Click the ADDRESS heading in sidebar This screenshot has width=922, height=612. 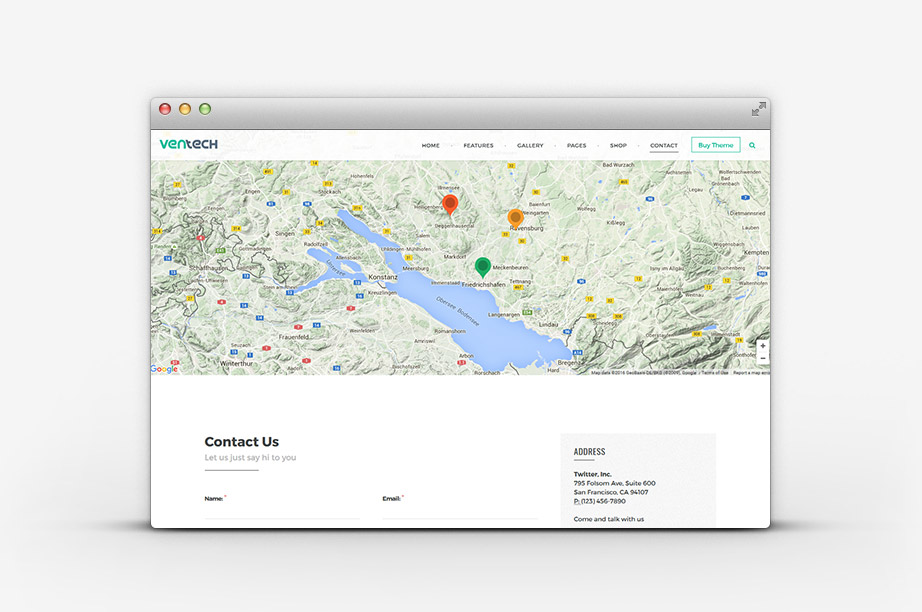coord(589,452)
